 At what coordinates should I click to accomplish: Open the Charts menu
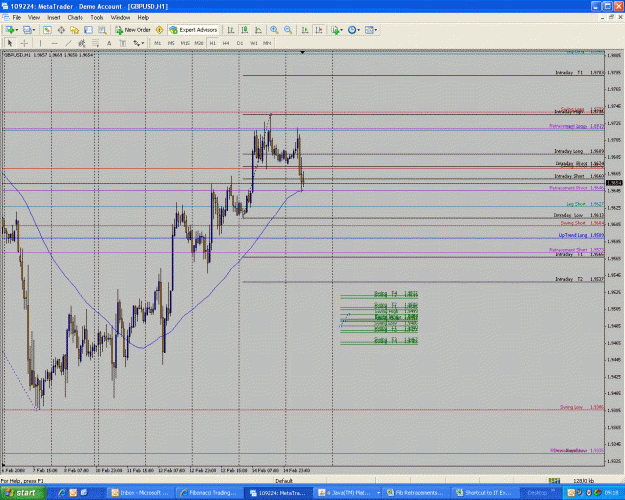75,18
